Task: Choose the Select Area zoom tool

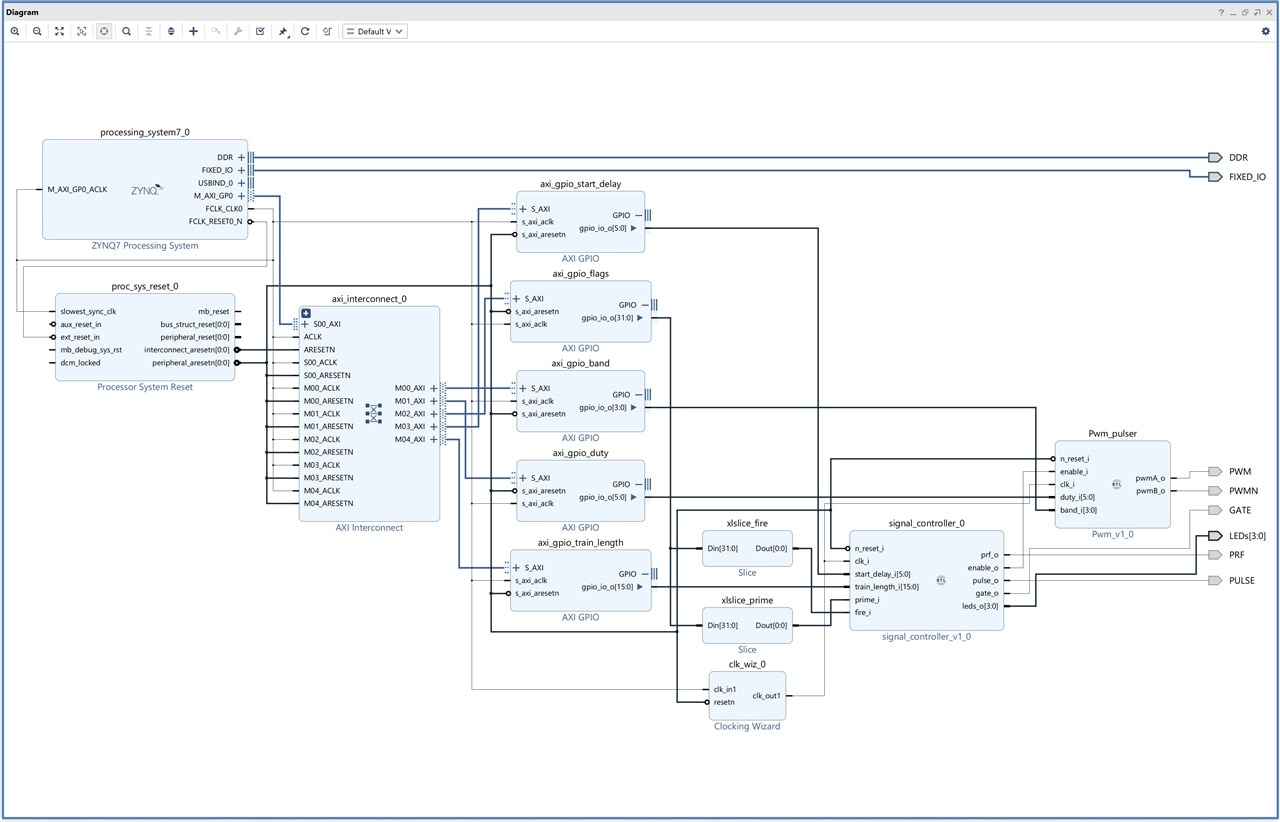Action: click(x=81, y=31)
